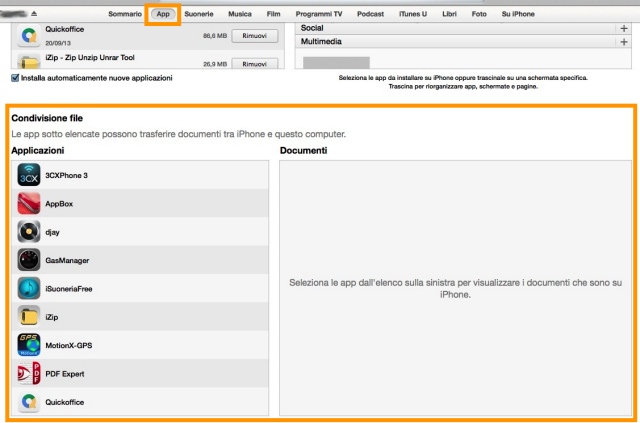Open the Foto tab

[479, 14]
